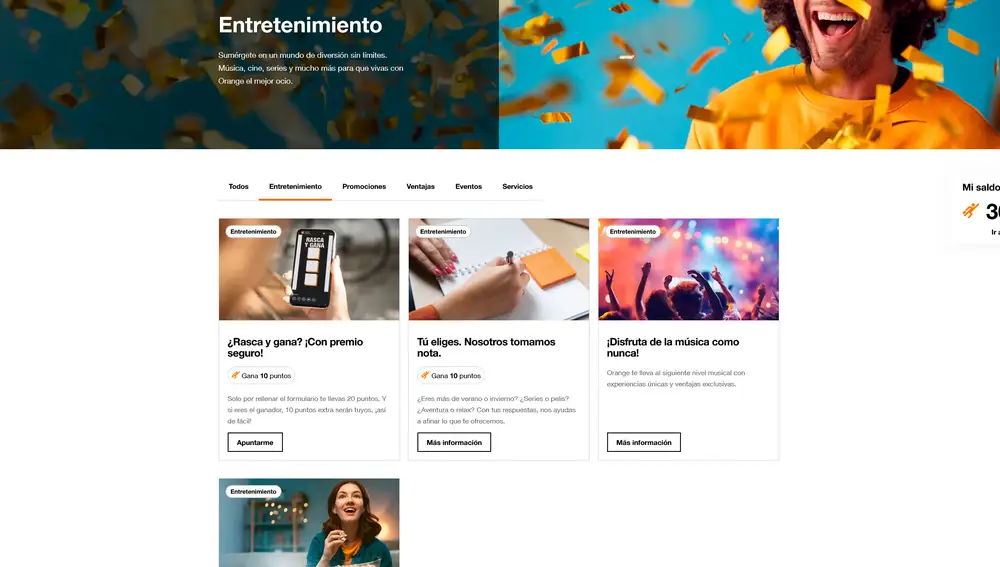
Task: Click the points icon in Rasca y gana badge
Action: pos(235,376)
